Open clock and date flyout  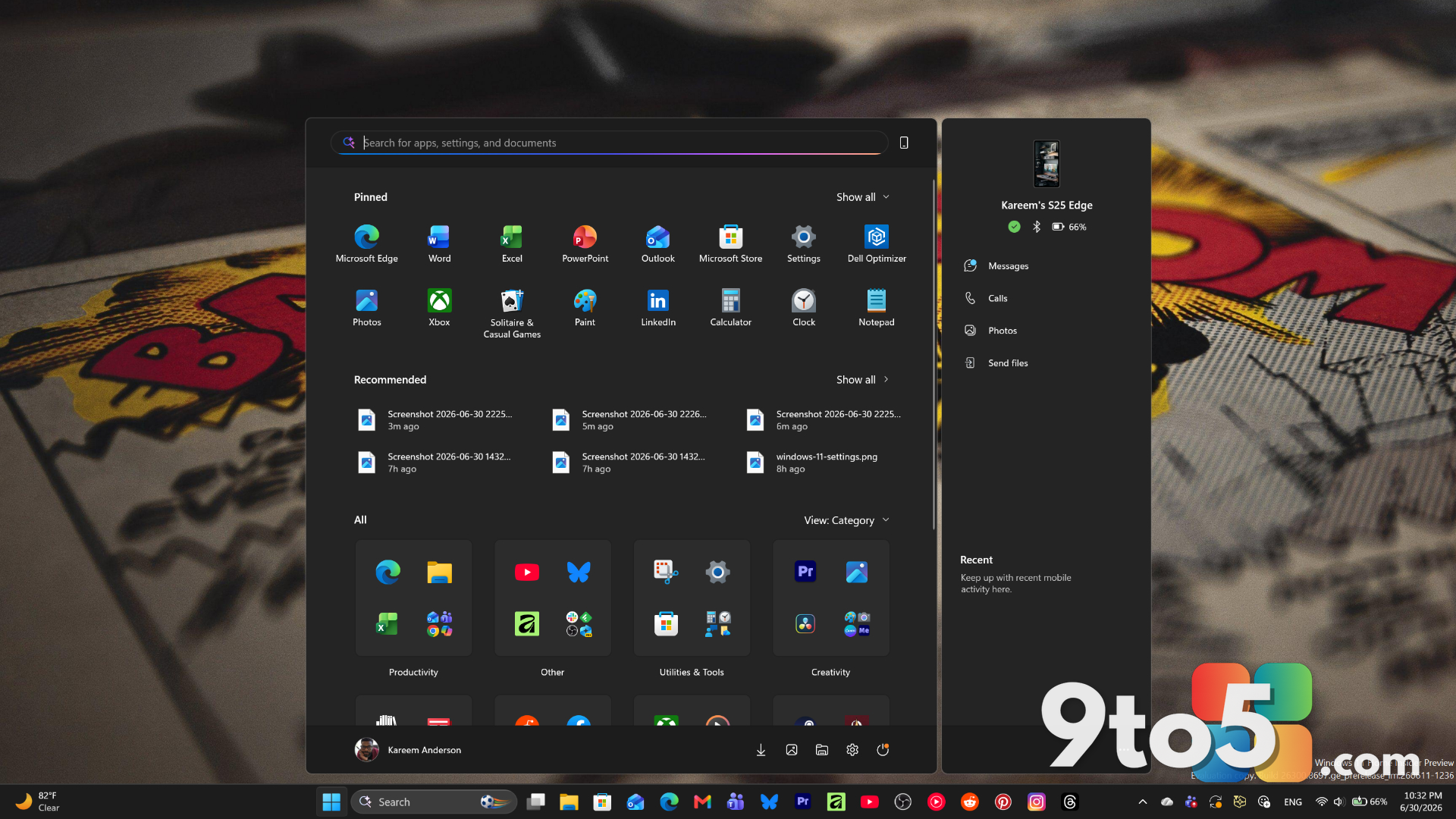pos(1422,802)
